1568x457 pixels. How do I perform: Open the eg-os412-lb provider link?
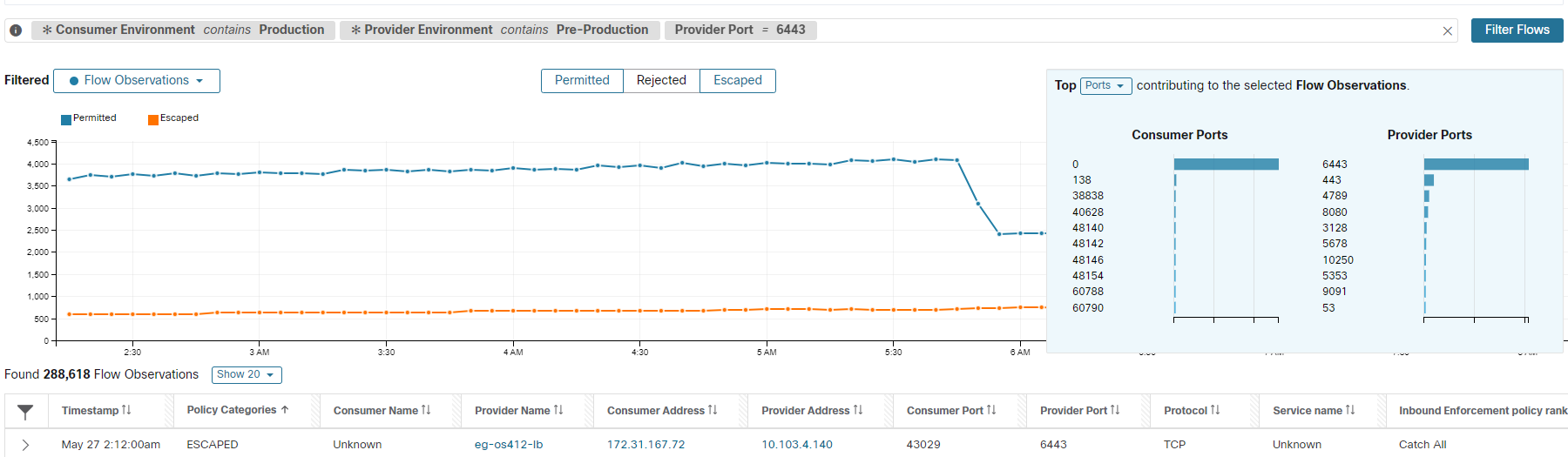tap(509, 445)
